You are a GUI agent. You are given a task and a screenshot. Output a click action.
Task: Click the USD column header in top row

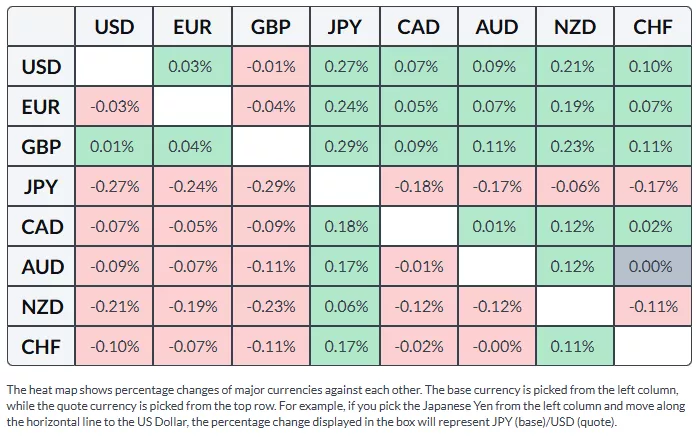[x=114, y=27]
